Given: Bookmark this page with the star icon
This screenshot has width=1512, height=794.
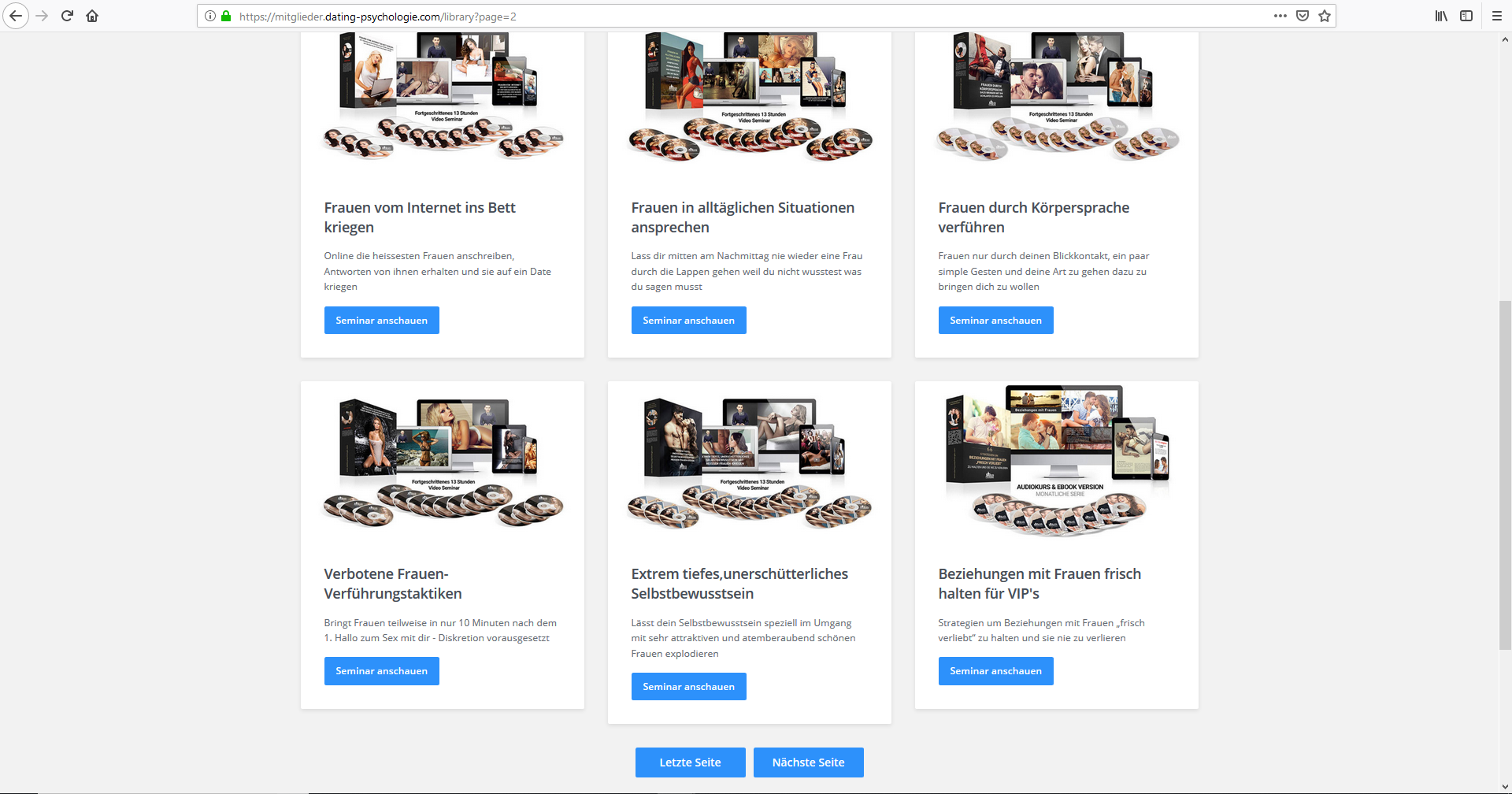Looking at the screenshot, I should [x=1325, y=16].
